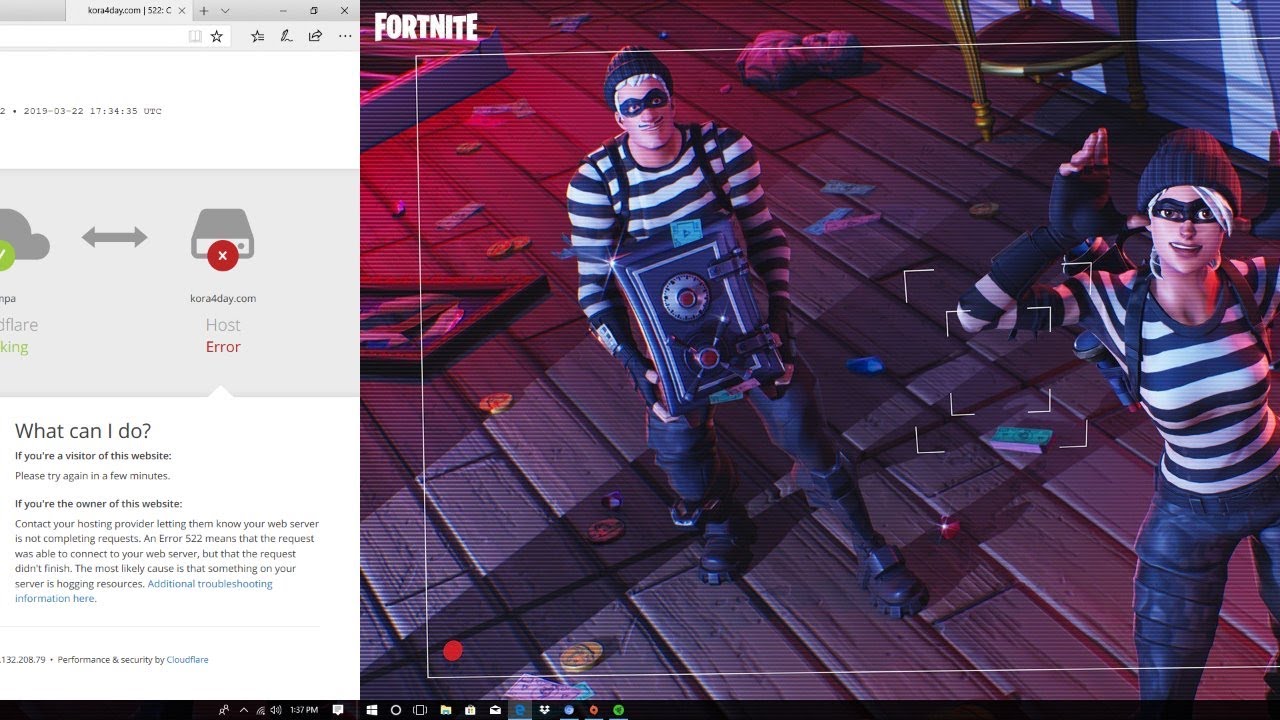Click the What can I do? heading
The image size is (1280, 720).
83,431
